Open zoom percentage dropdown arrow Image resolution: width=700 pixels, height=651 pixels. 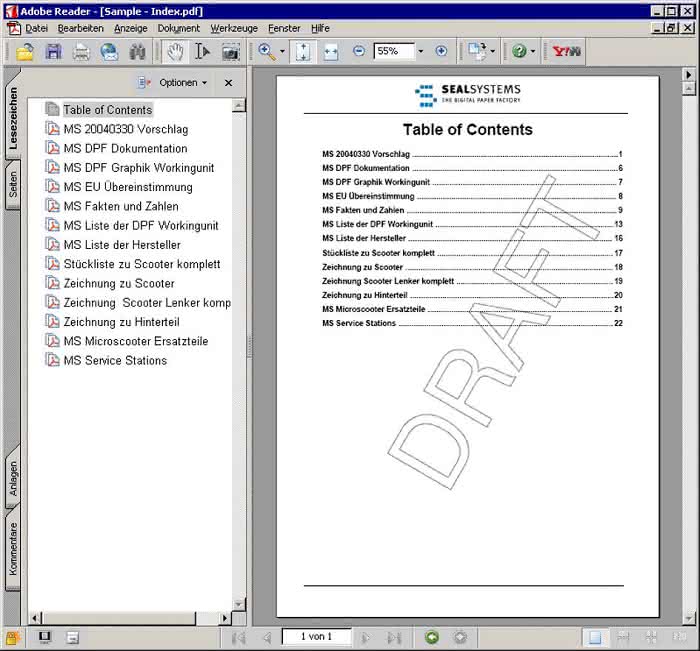[x=421, y=51]
